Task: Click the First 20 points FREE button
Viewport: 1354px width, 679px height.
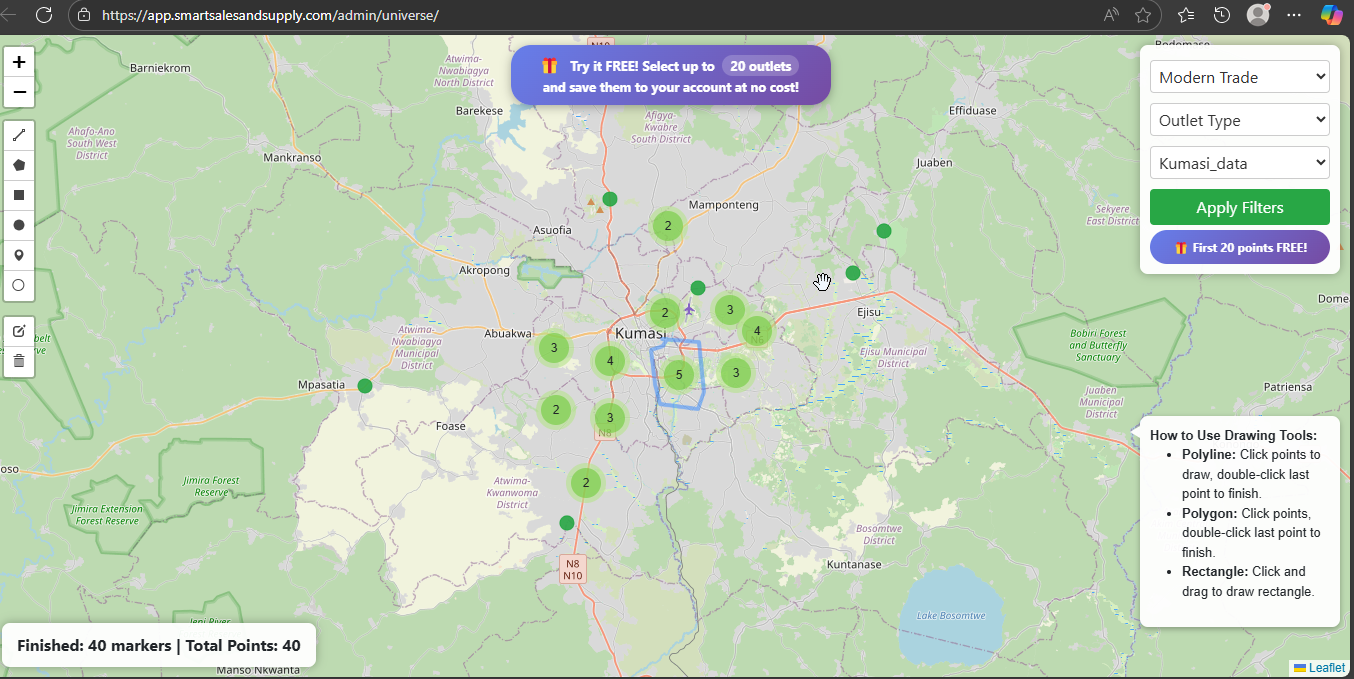Action: pos(1239,247)
